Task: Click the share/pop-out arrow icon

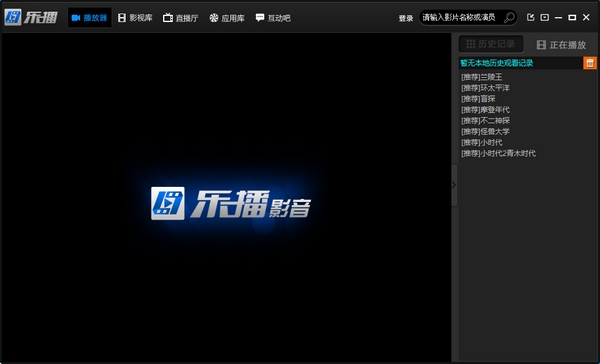Action: 530,17
